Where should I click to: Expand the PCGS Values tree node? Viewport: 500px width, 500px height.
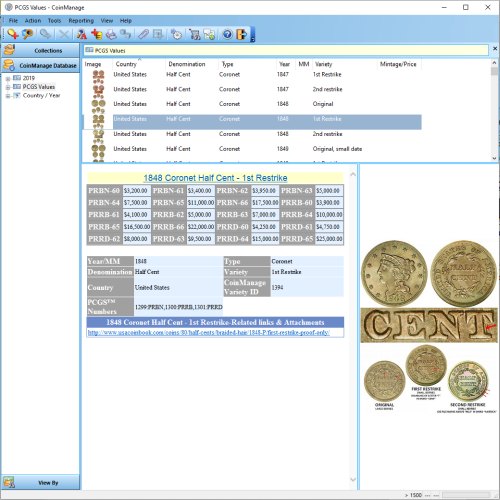tap(8, 87)
